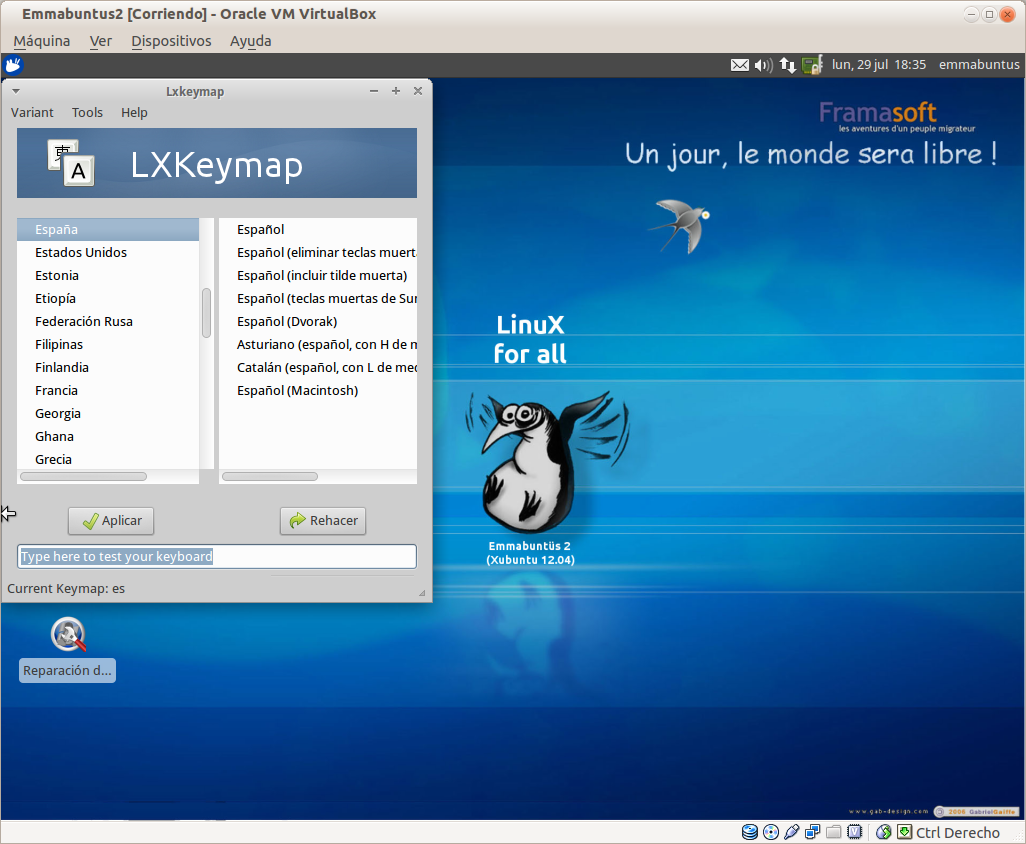
Task: Open the volume speaker indicator
Action: (x=763, y=65)
